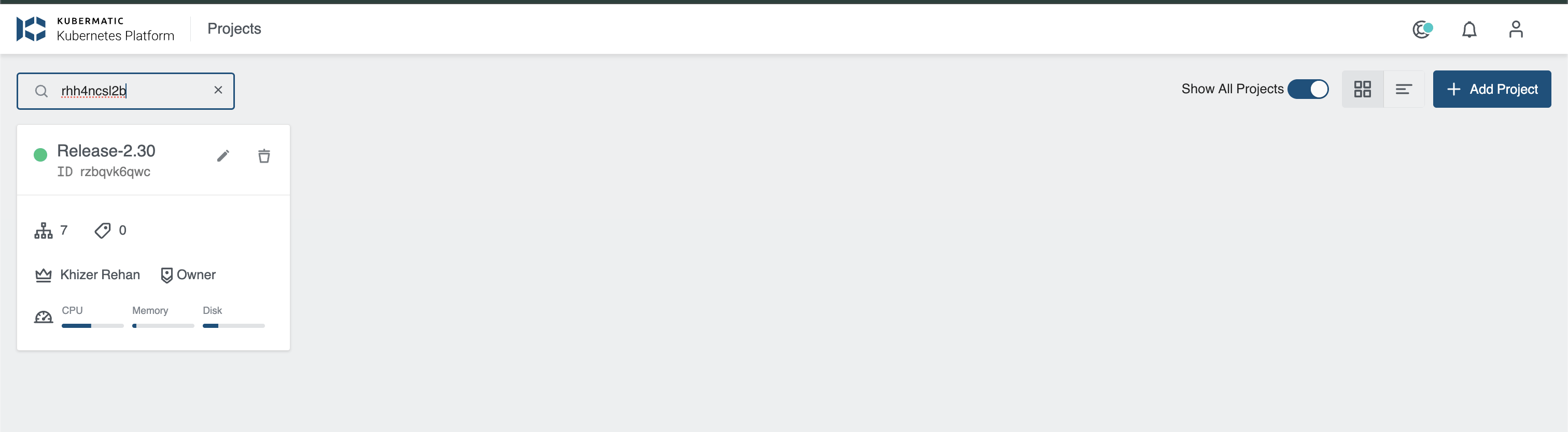Delete the Release-2.30 project with trash icon
This screenshot has height=432, width=1568.
click(x=264, y=156)
